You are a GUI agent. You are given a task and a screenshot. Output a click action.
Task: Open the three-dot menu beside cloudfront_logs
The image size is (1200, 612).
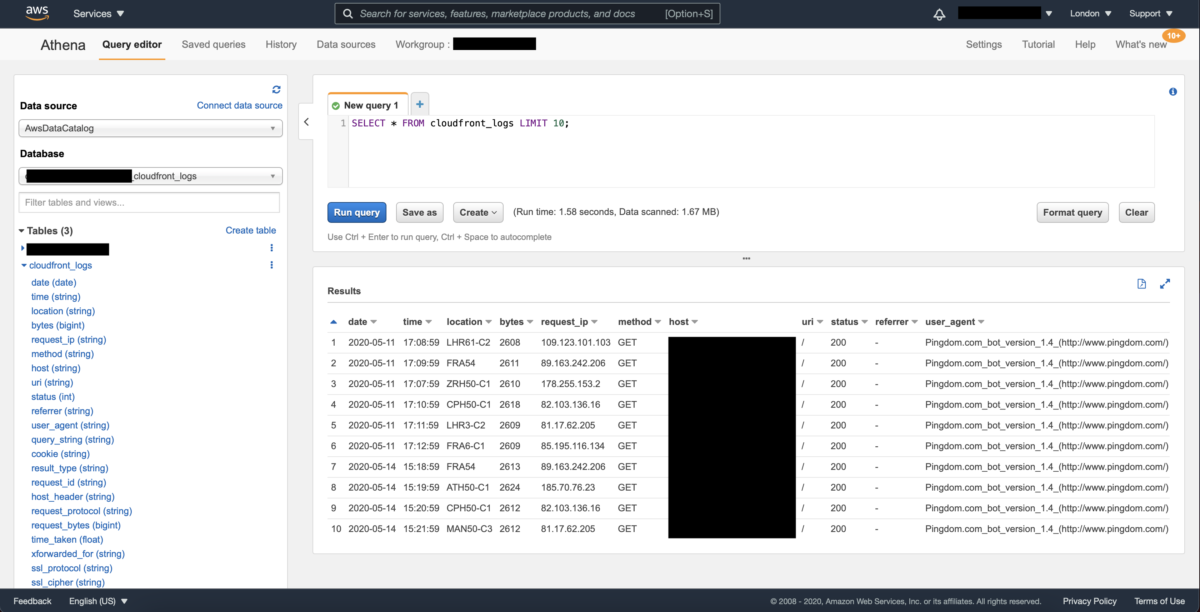(271, 265)
